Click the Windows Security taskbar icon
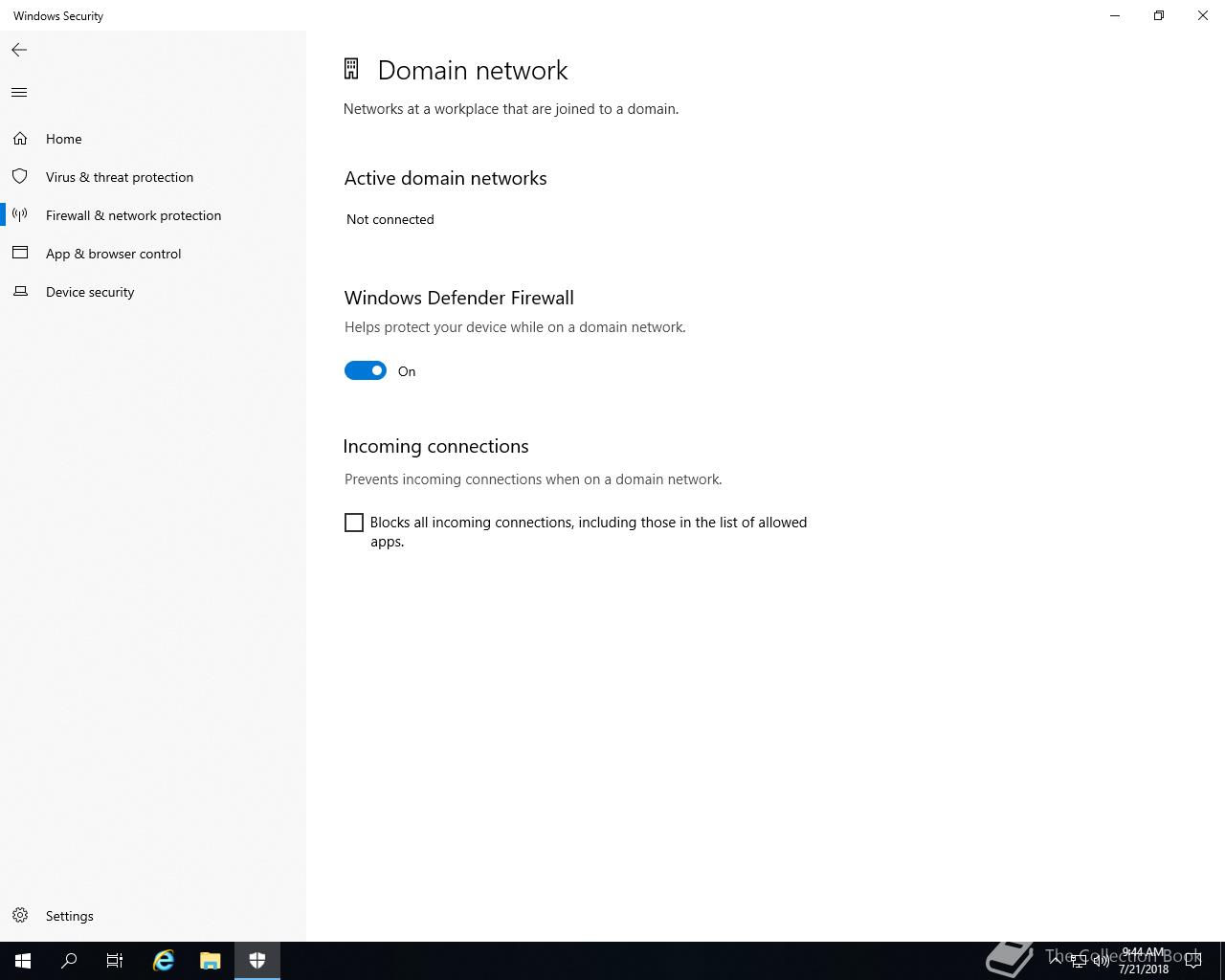 tap(257, 961)
